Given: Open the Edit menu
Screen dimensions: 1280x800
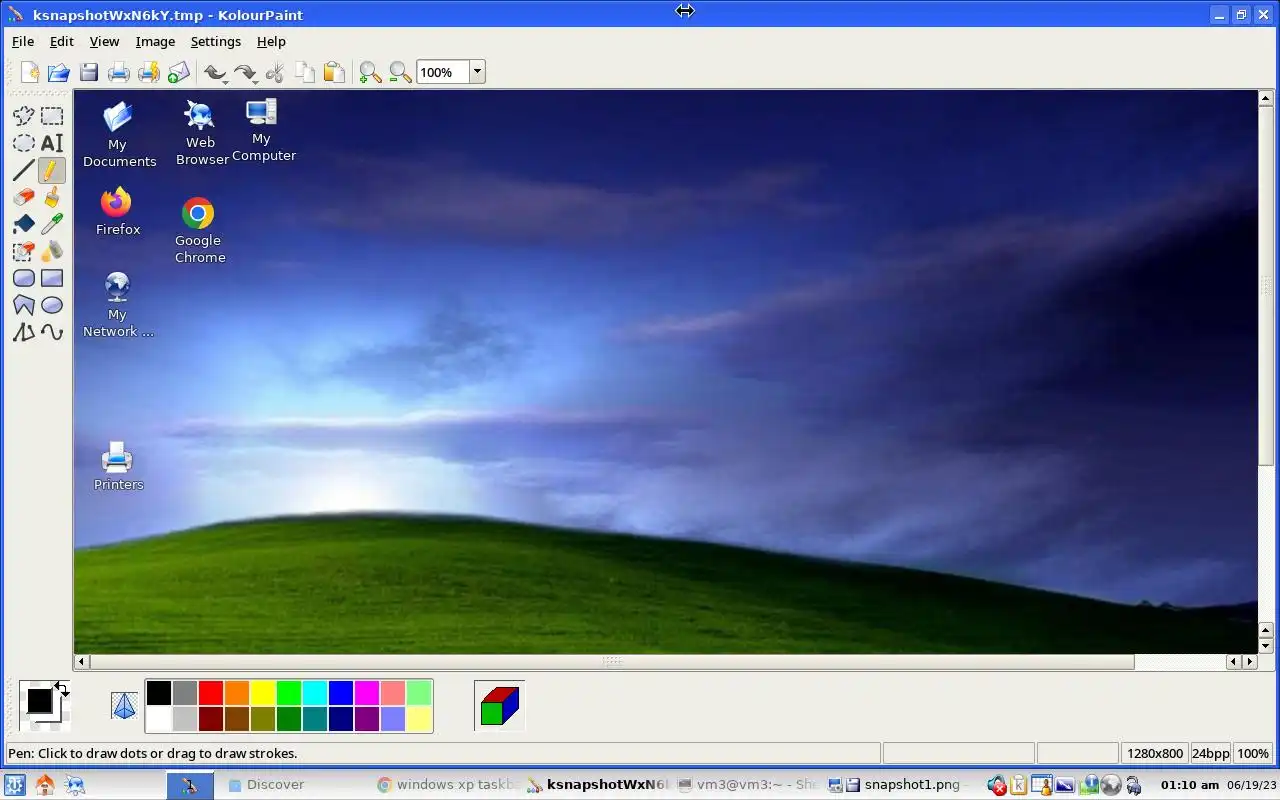Looking at the screenshot, I should coord(62,41).
